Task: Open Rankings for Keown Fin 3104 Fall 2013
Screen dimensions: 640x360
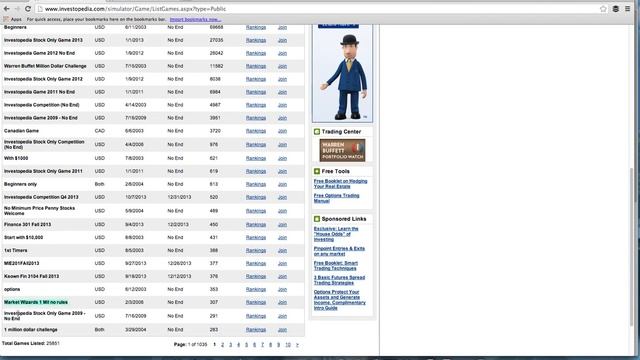Action: tap(256, 276)
